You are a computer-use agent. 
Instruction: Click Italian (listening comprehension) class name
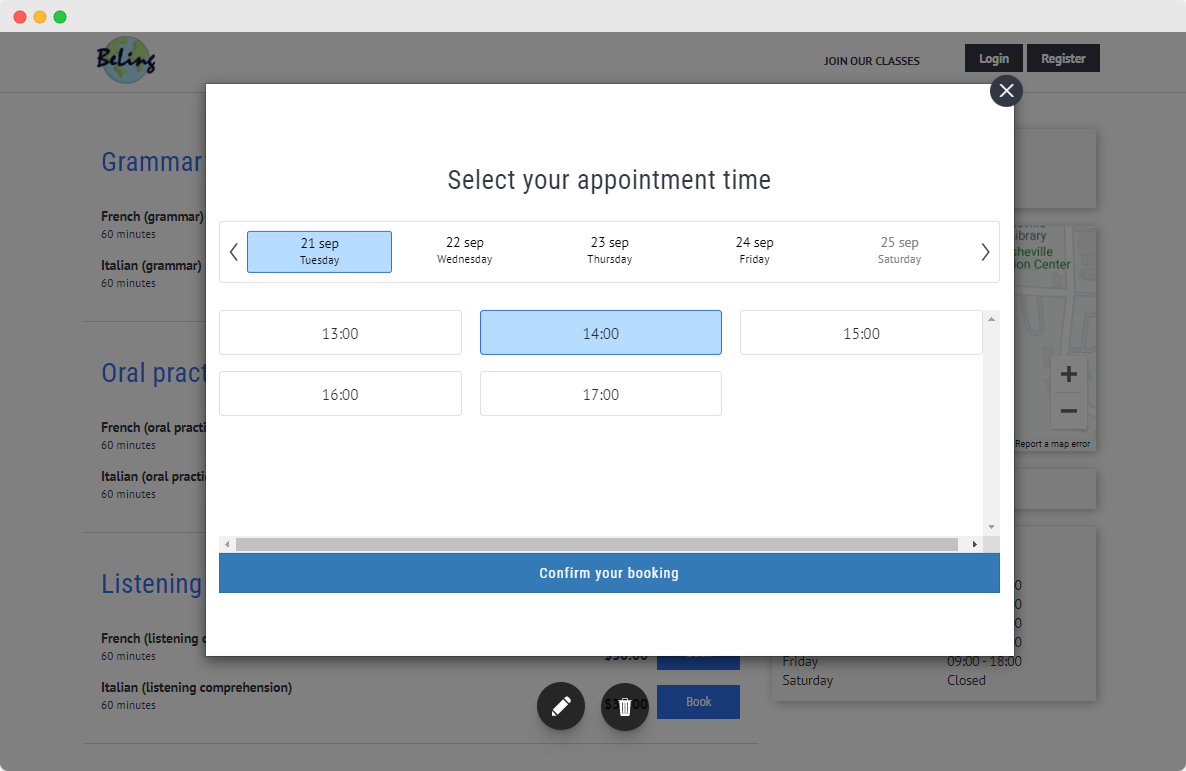(197, 688)
